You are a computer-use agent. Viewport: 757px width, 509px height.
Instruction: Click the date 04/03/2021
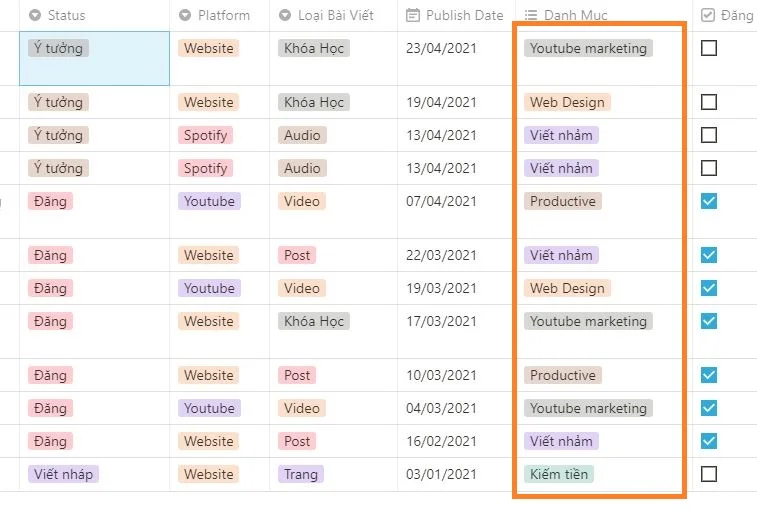pos(441,408)
